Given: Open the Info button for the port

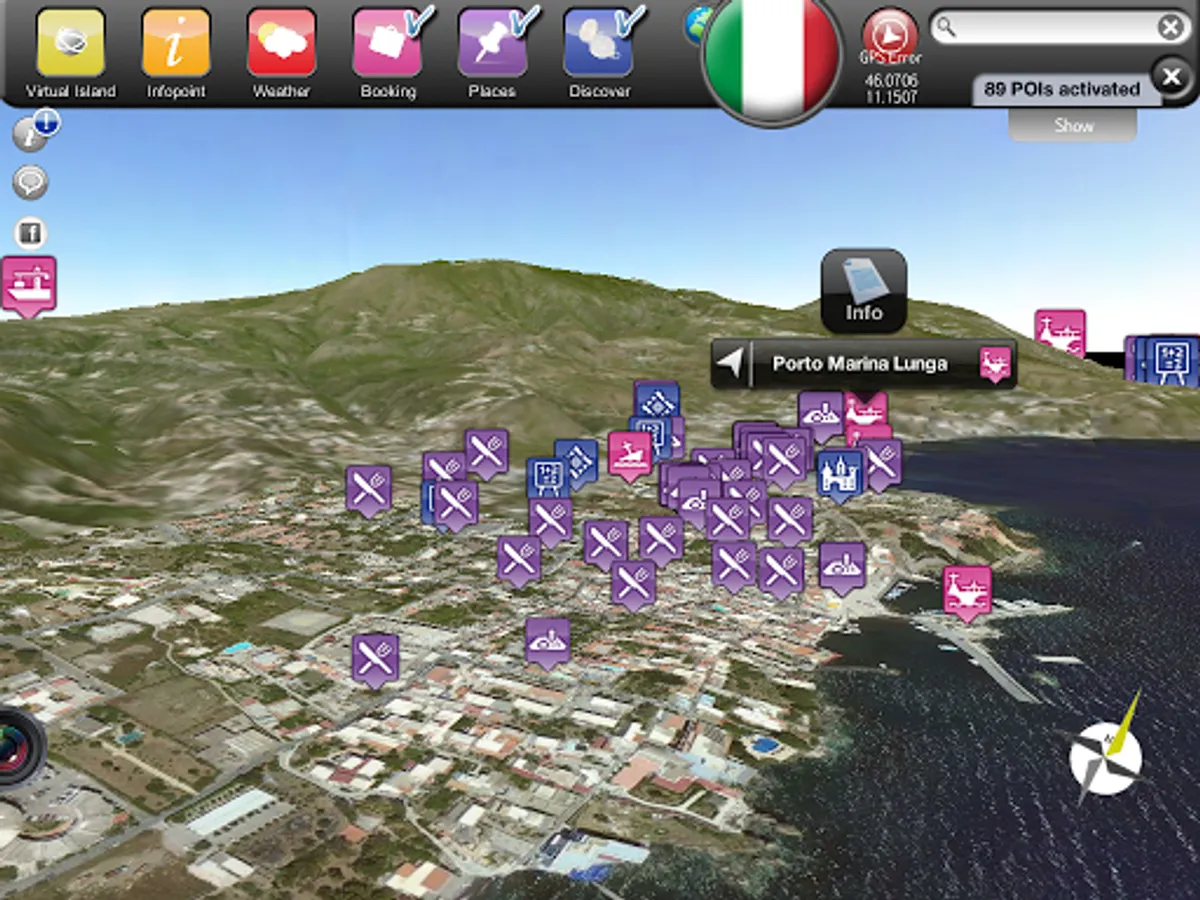Looking at the screenshot, I should coord(864,291).
